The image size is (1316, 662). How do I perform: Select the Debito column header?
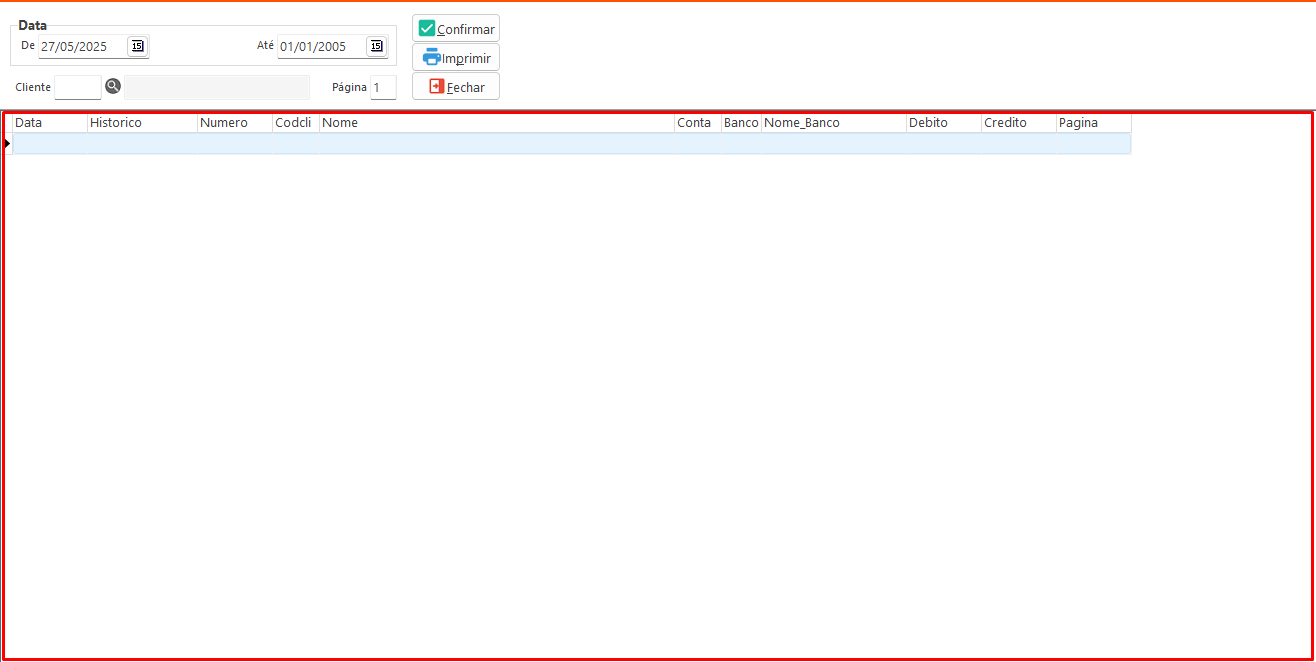click(943, 123)
